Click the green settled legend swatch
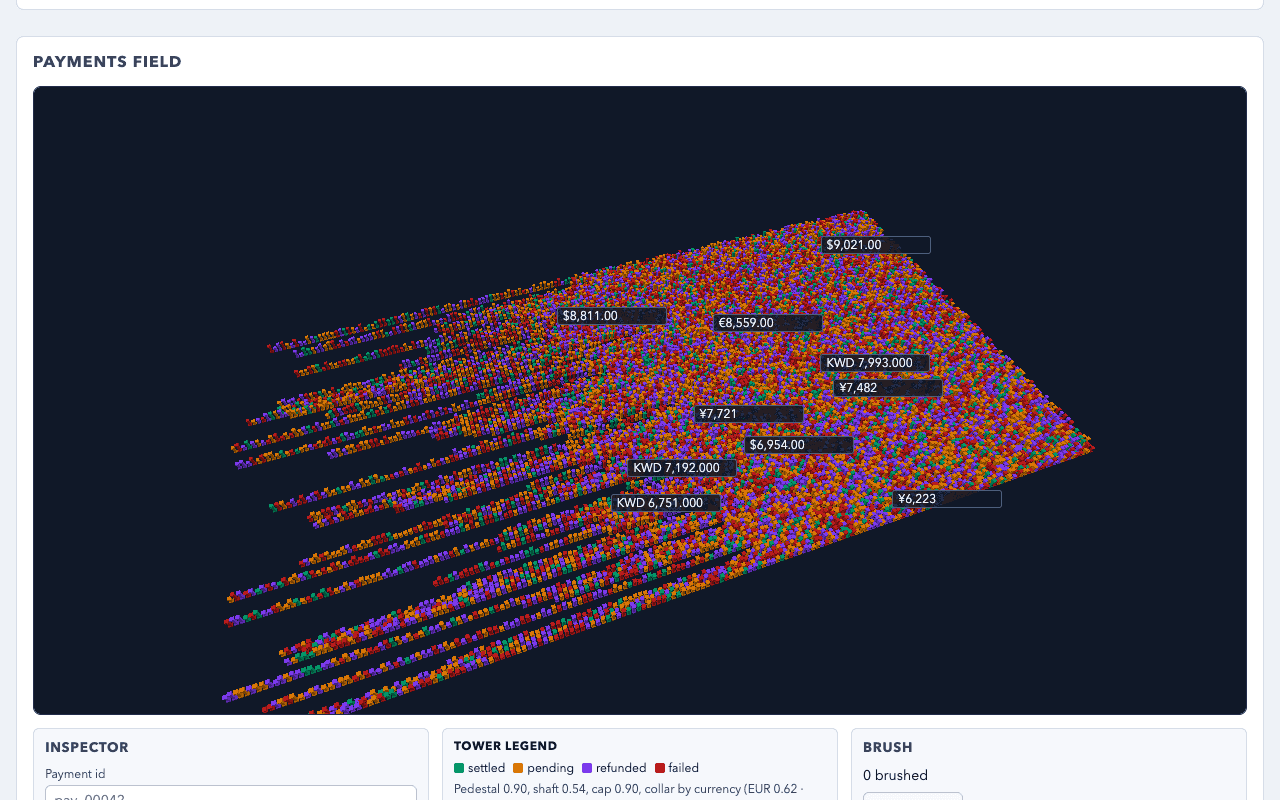 [459, 768]
